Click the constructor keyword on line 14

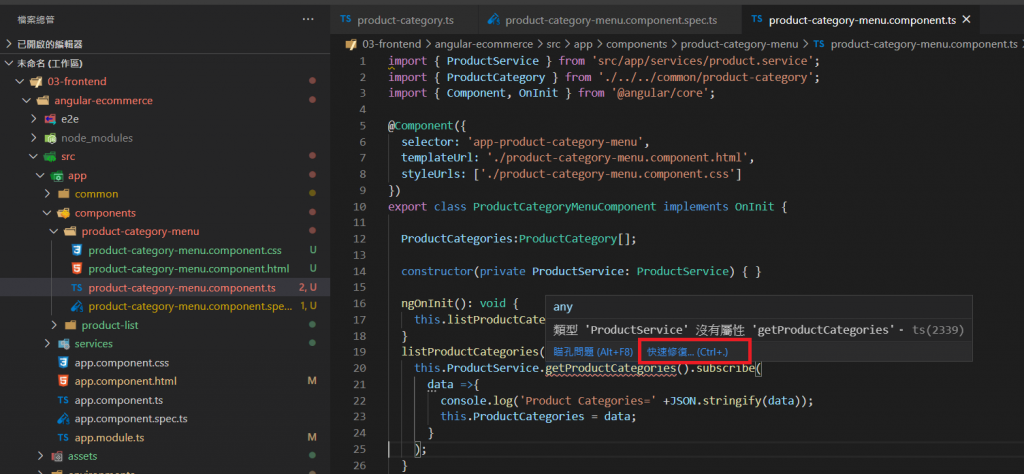[437, 271]
